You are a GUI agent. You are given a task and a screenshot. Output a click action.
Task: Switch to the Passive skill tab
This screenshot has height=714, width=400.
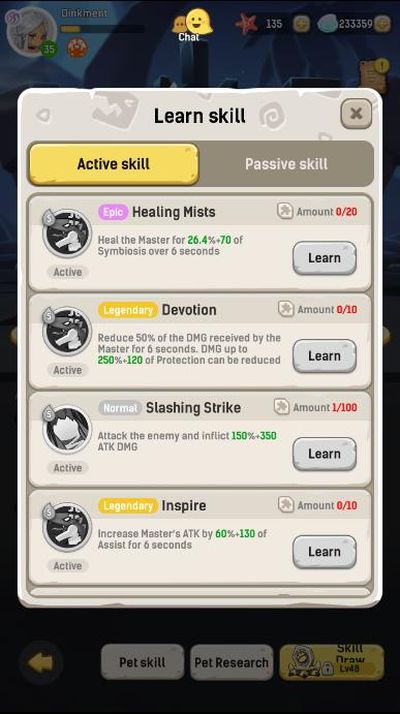pos(286,164)
